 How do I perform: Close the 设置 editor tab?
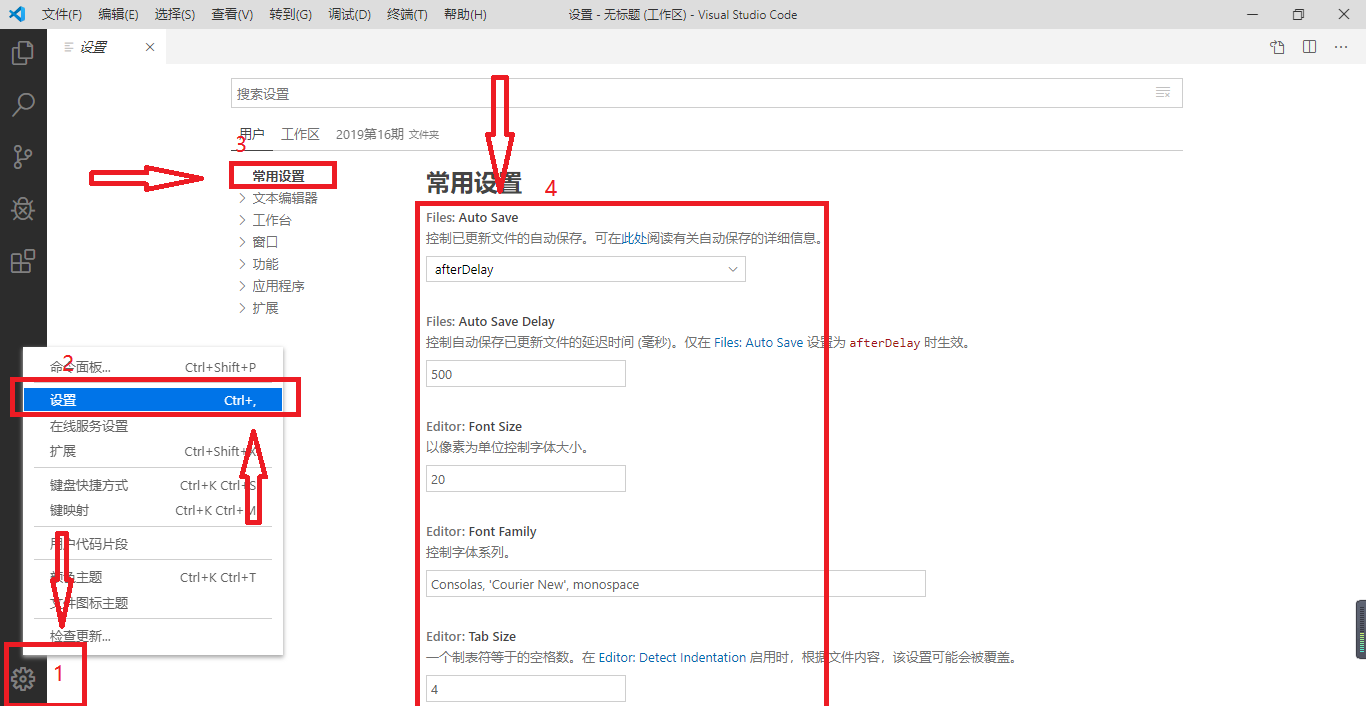(150, 47)
